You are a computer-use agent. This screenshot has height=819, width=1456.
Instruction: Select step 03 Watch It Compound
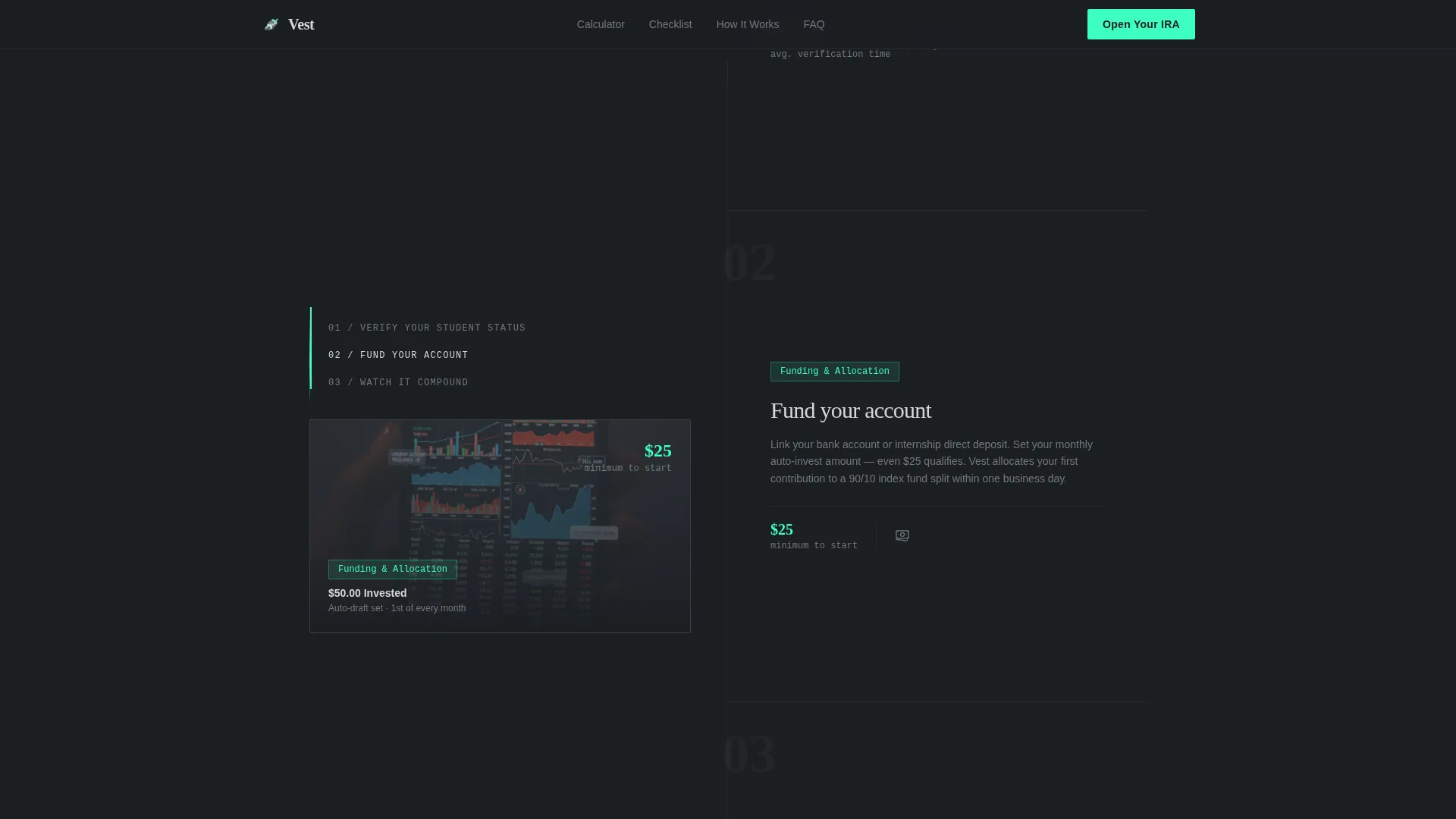[398, 383]
